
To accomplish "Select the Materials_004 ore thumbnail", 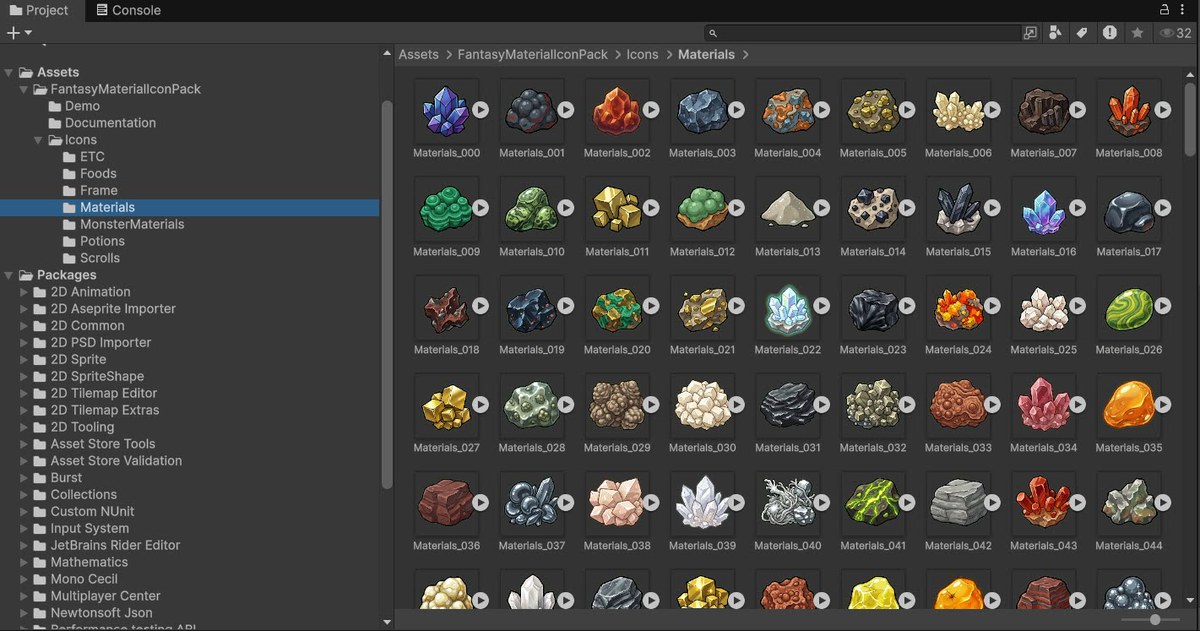I will [787, 110].
